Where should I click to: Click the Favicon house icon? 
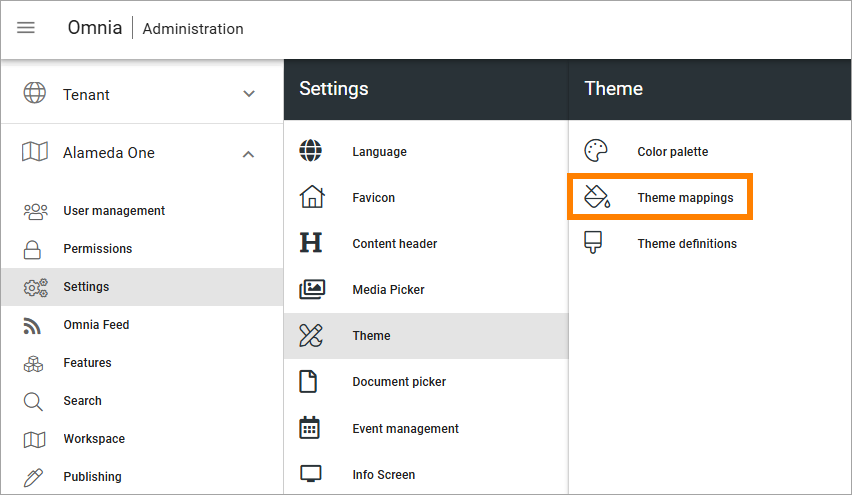click(x=312, y=197)
